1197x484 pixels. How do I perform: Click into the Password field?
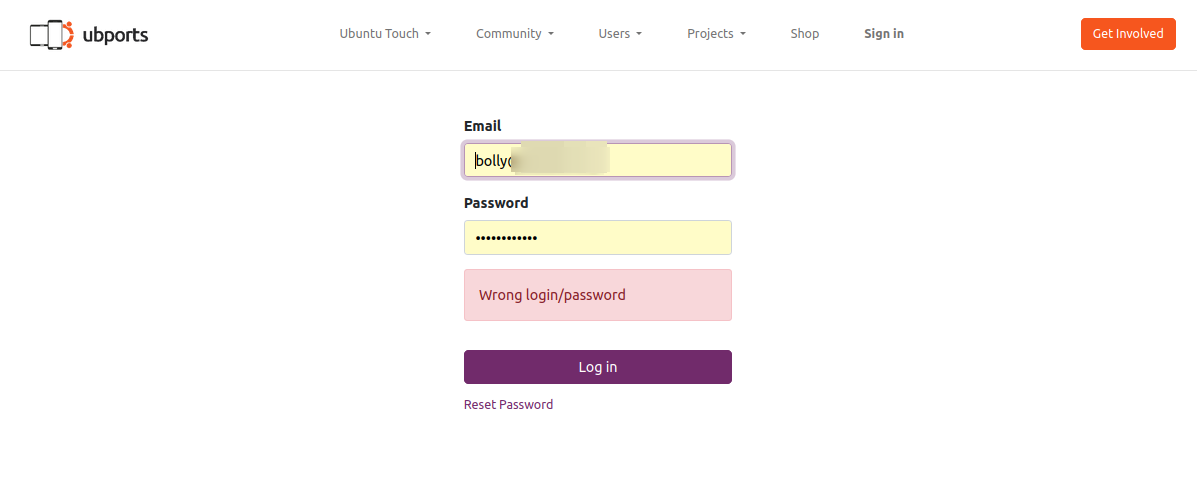[597, 238]
